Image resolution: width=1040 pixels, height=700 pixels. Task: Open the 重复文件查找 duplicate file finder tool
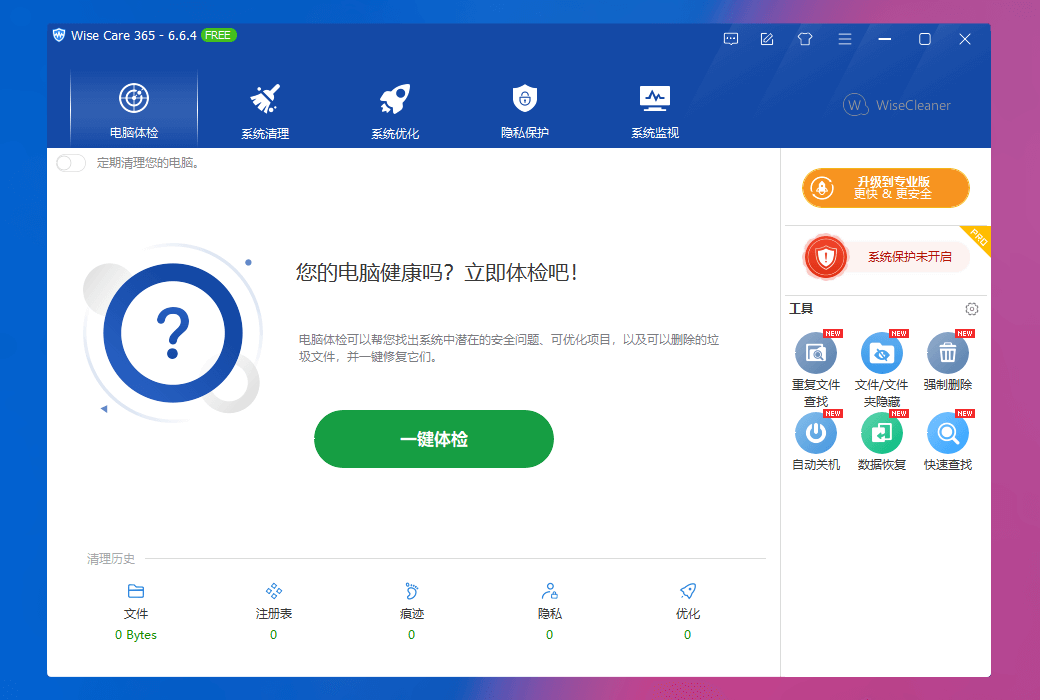(x=816, y=353)
